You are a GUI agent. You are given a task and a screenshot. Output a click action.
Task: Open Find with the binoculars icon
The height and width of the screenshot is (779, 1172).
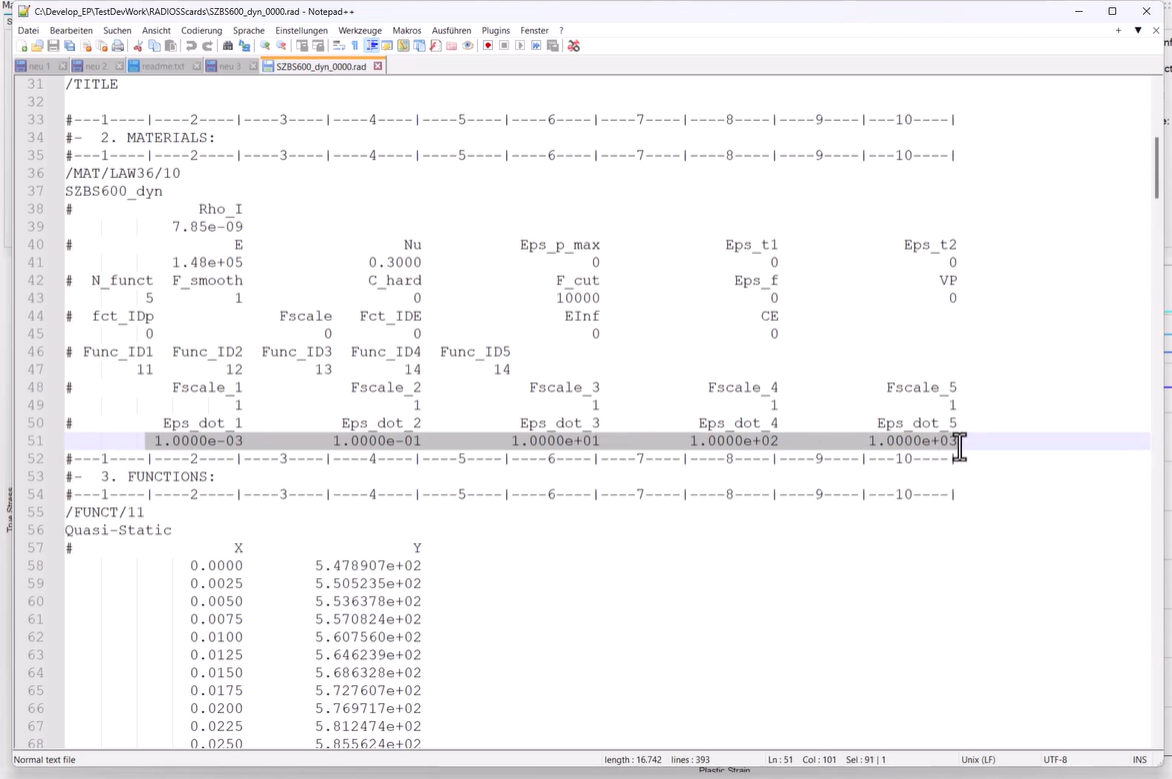point(228,46)
